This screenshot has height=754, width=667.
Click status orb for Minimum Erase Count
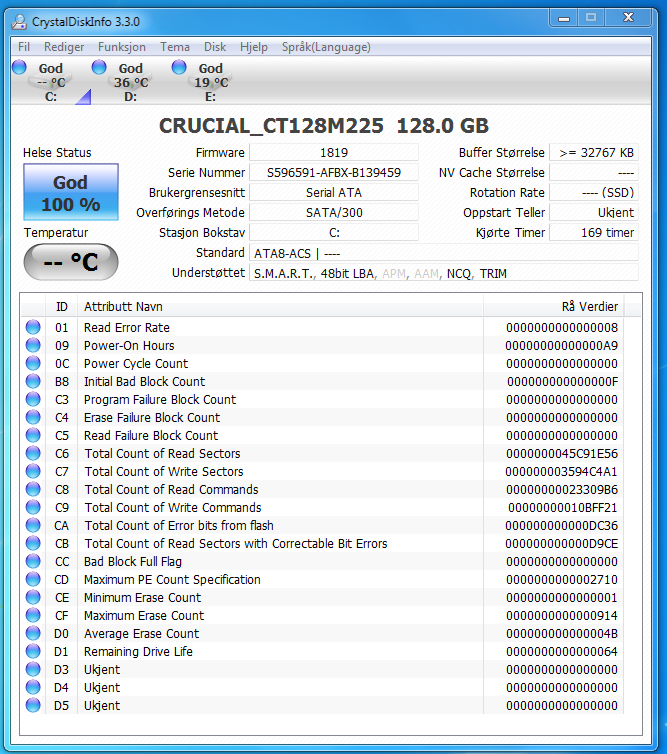coord(33,597)
